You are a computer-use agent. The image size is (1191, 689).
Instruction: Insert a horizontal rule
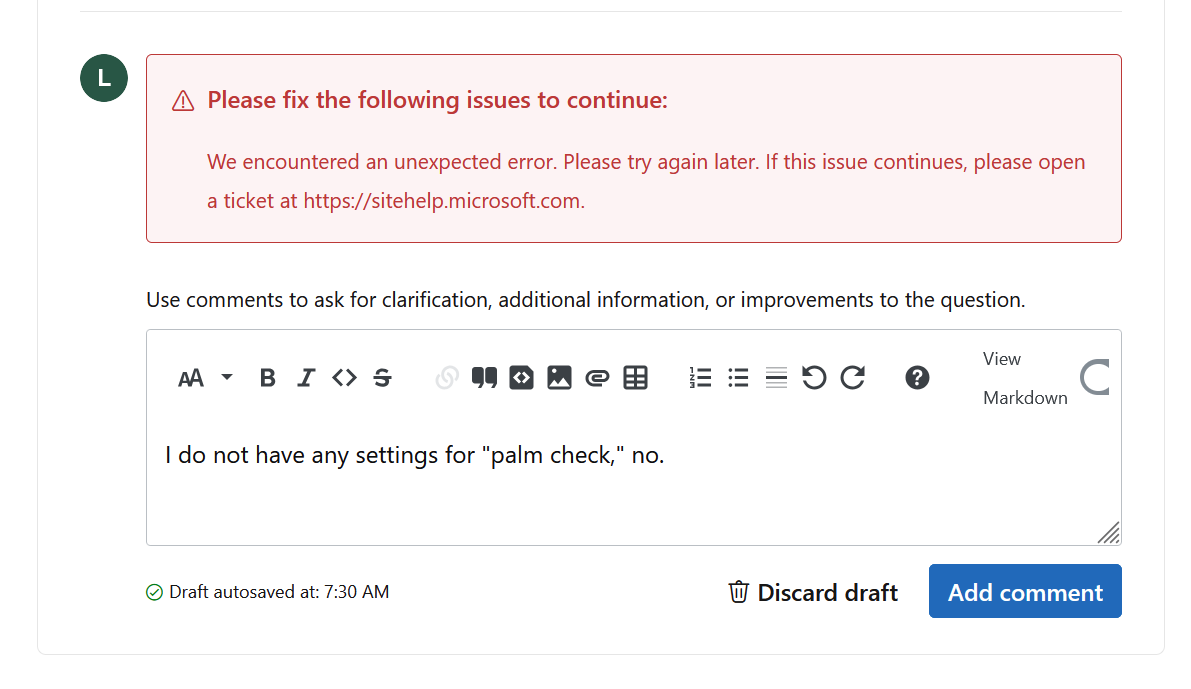[x=776, y=378]
